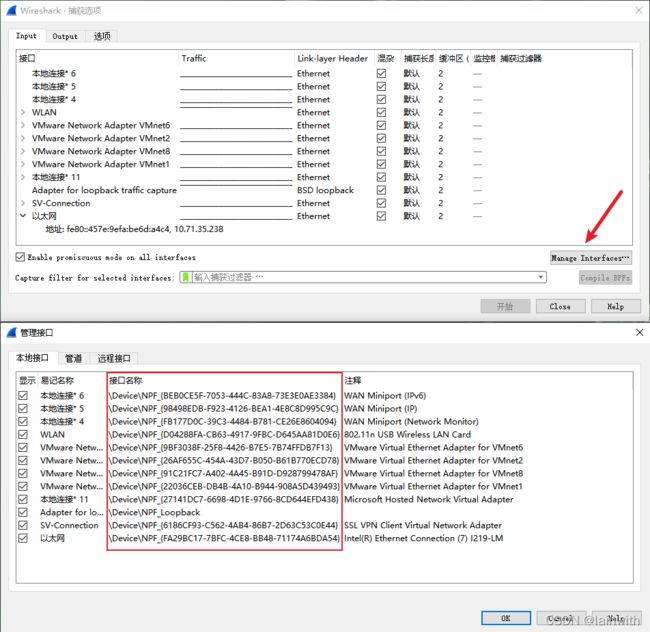Click the 以太网 address line 10.71.35.238
650x632 pixels.
[134, 229]
